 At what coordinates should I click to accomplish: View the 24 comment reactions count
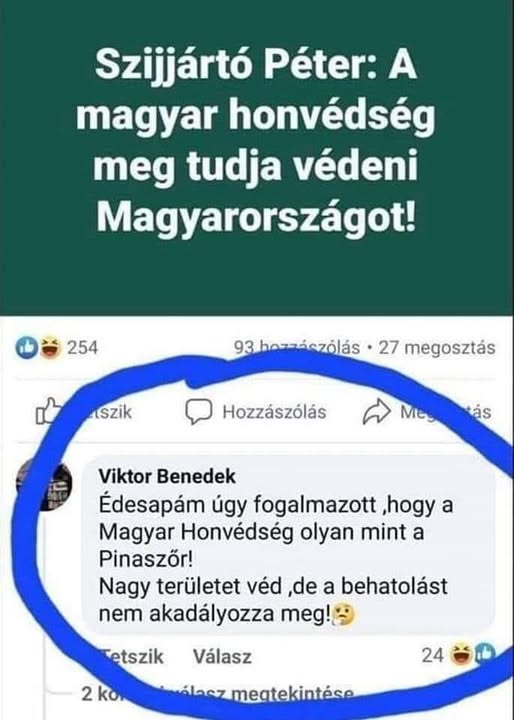pos(433,656)
